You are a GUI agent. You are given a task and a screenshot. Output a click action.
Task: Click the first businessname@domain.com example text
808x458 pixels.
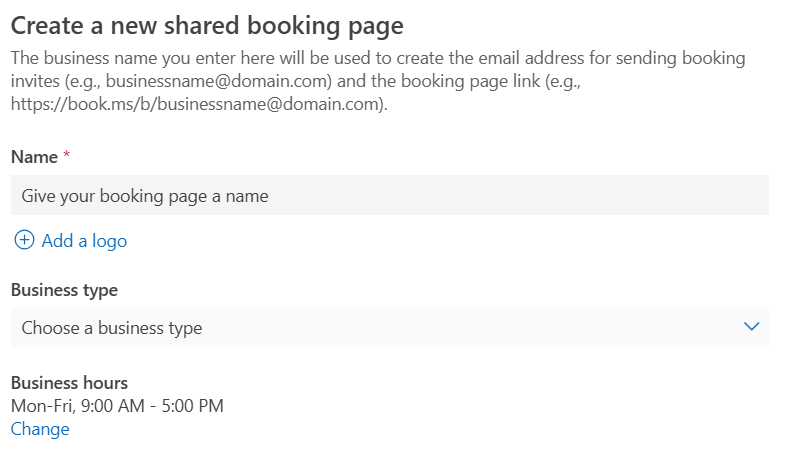(218, 81)
